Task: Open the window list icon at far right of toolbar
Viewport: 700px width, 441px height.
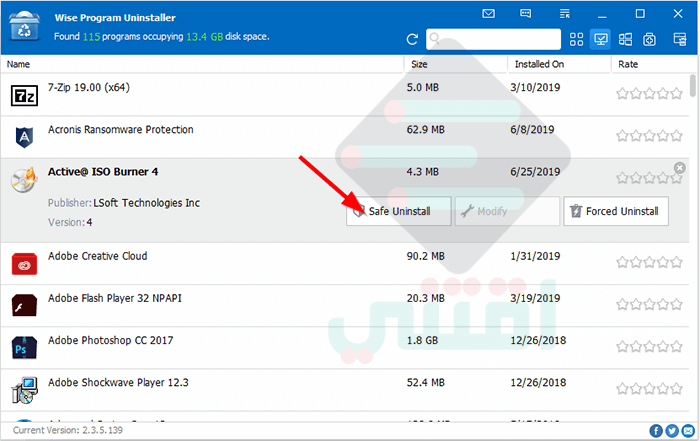Action: [679, 39]
